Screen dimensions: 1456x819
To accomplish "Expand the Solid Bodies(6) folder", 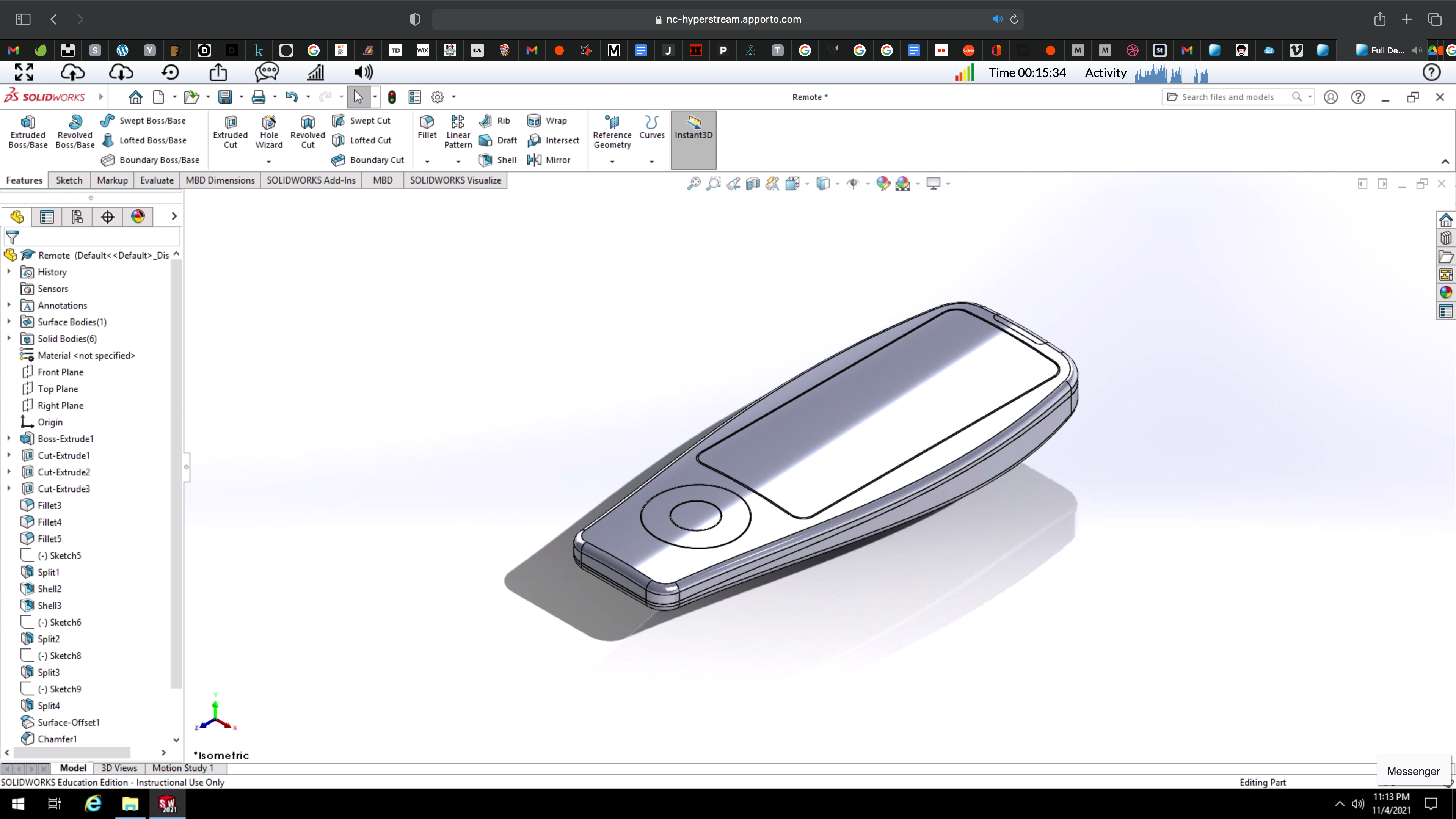I will (9, 339).
